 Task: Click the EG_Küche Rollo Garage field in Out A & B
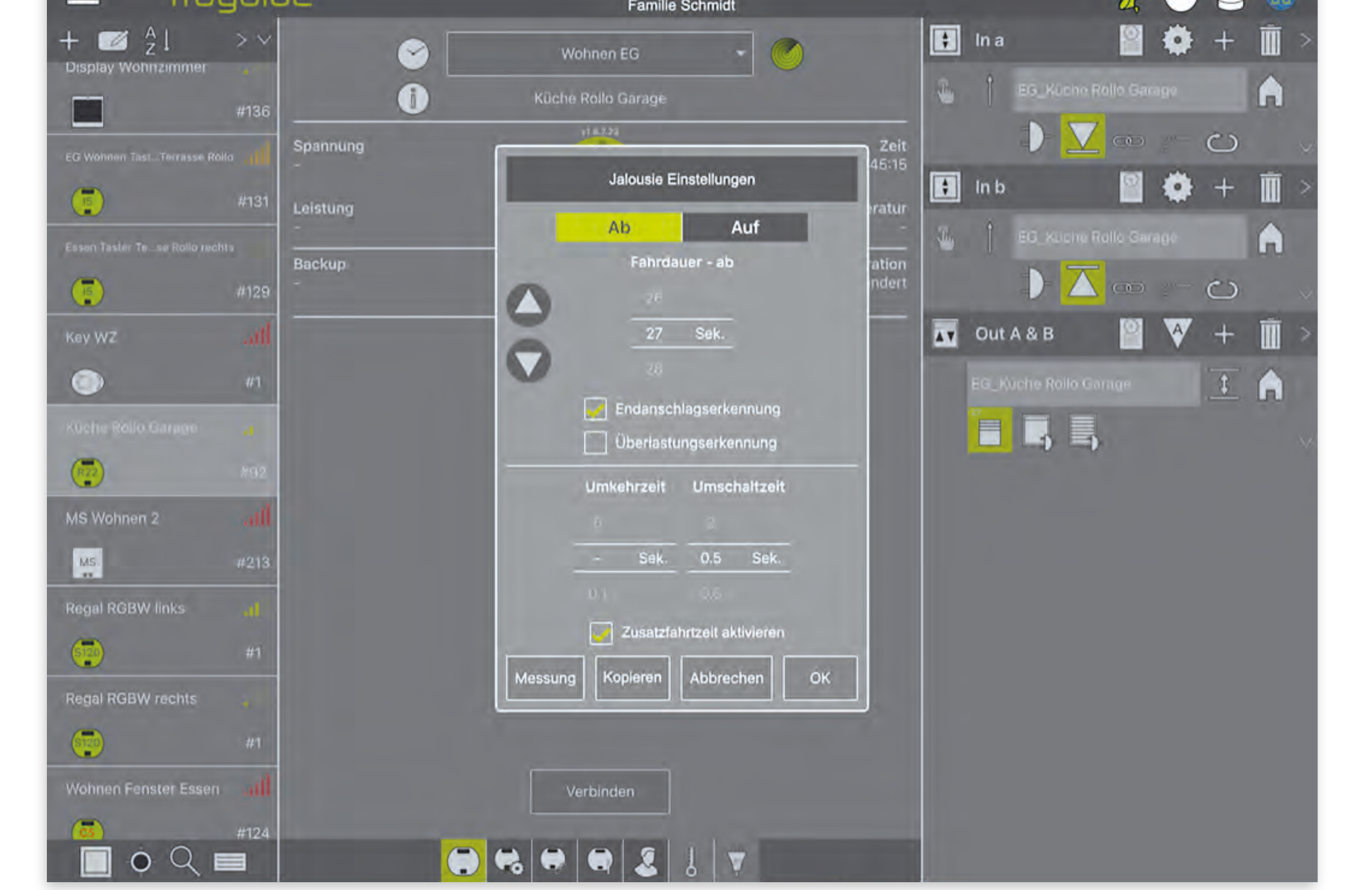1083,384
